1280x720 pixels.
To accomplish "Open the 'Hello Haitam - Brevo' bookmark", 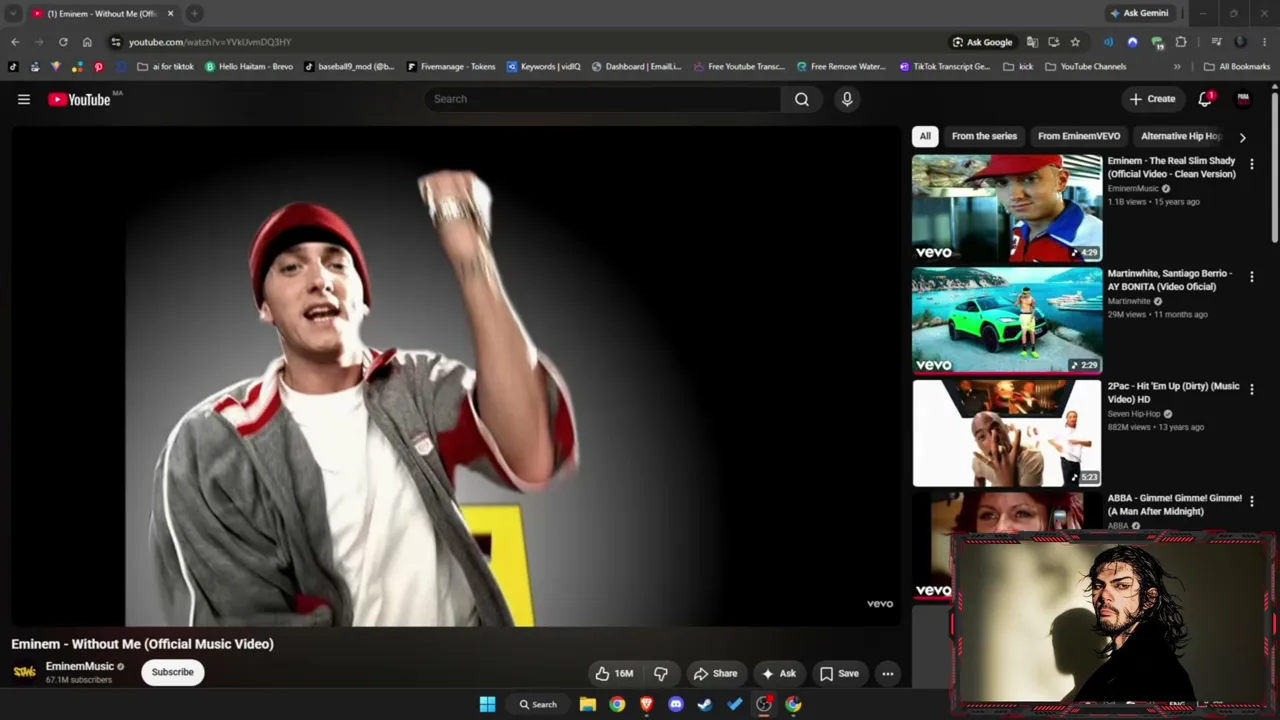I will pyautogui.click(x=249, y=67).
